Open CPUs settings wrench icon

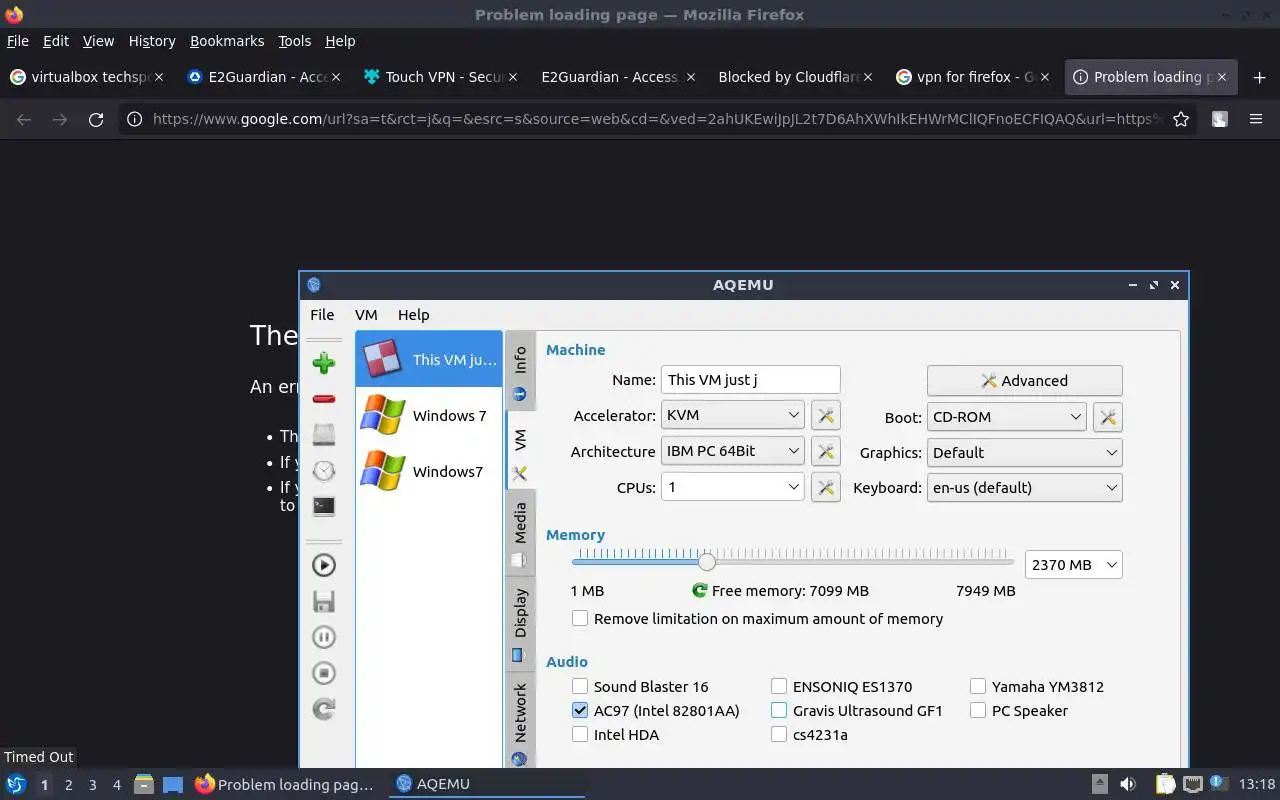pos(826,487)
